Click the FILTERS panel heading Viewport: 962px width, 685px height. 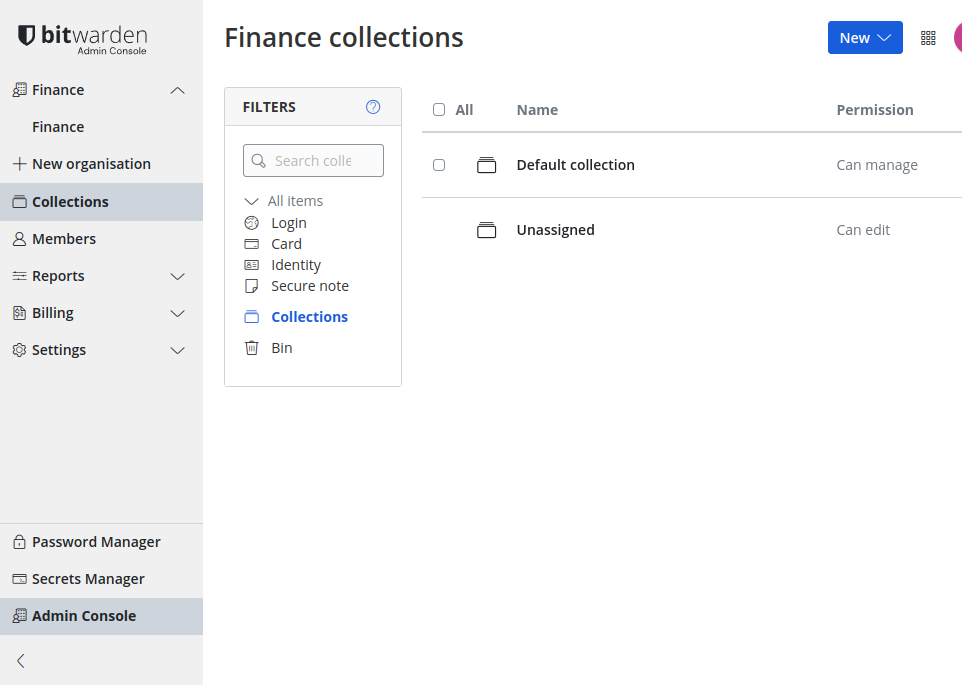coord(269,107)
